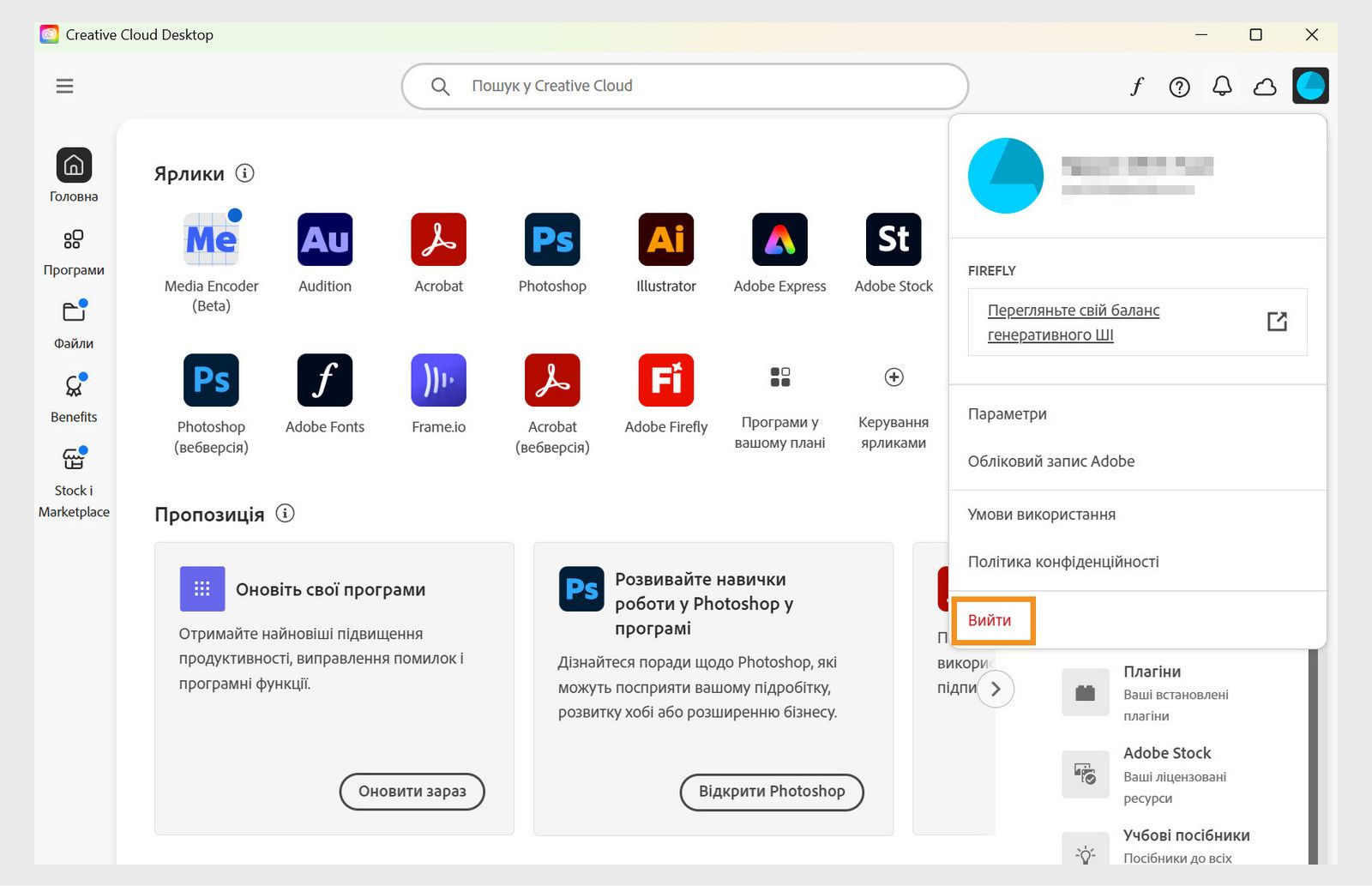Open the Програми apps section
1372x886 pixels.
74,250
